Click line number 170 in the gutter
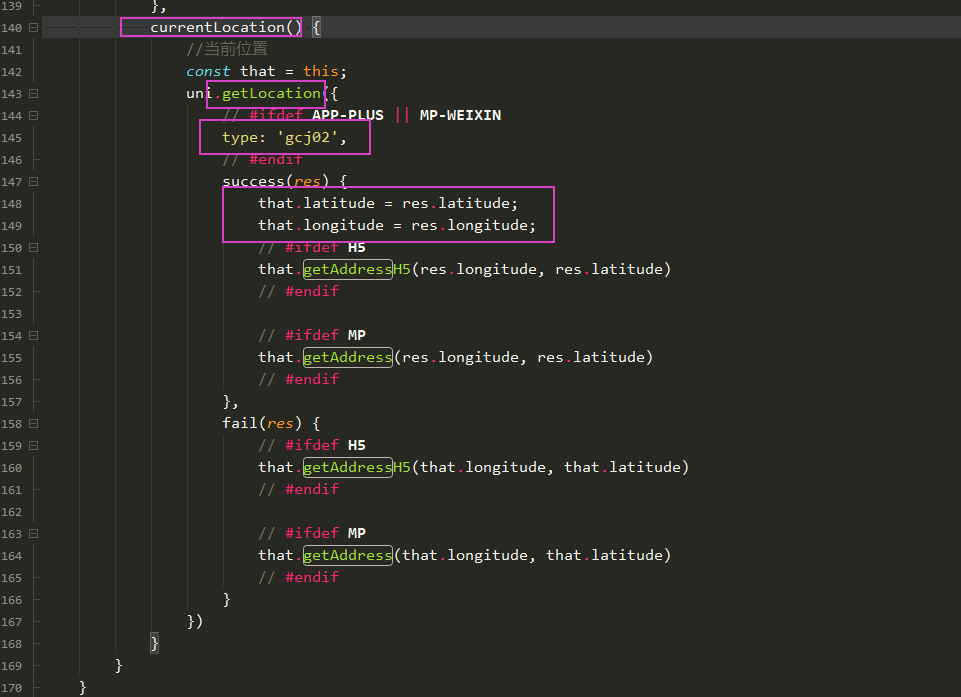 (x=12, y=688)
